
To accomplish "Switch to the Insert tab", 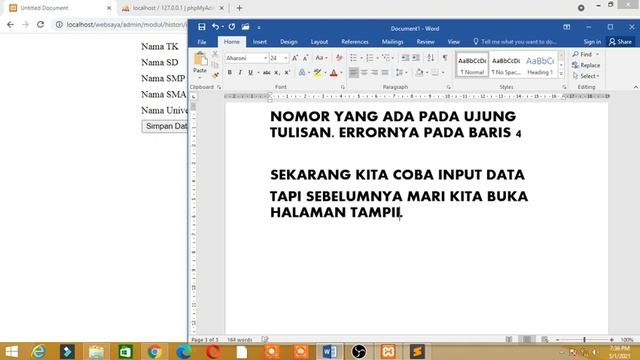I will tap(260, 42).
